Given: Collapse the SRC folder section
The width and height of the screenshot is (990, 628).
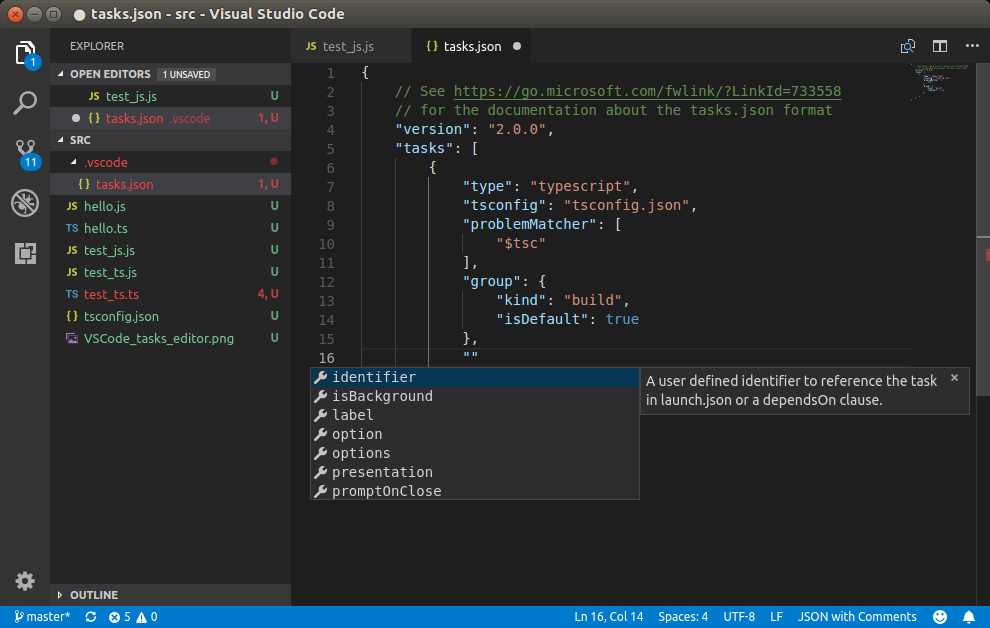Looking at the screenshot, I should [x=61, y=139].
